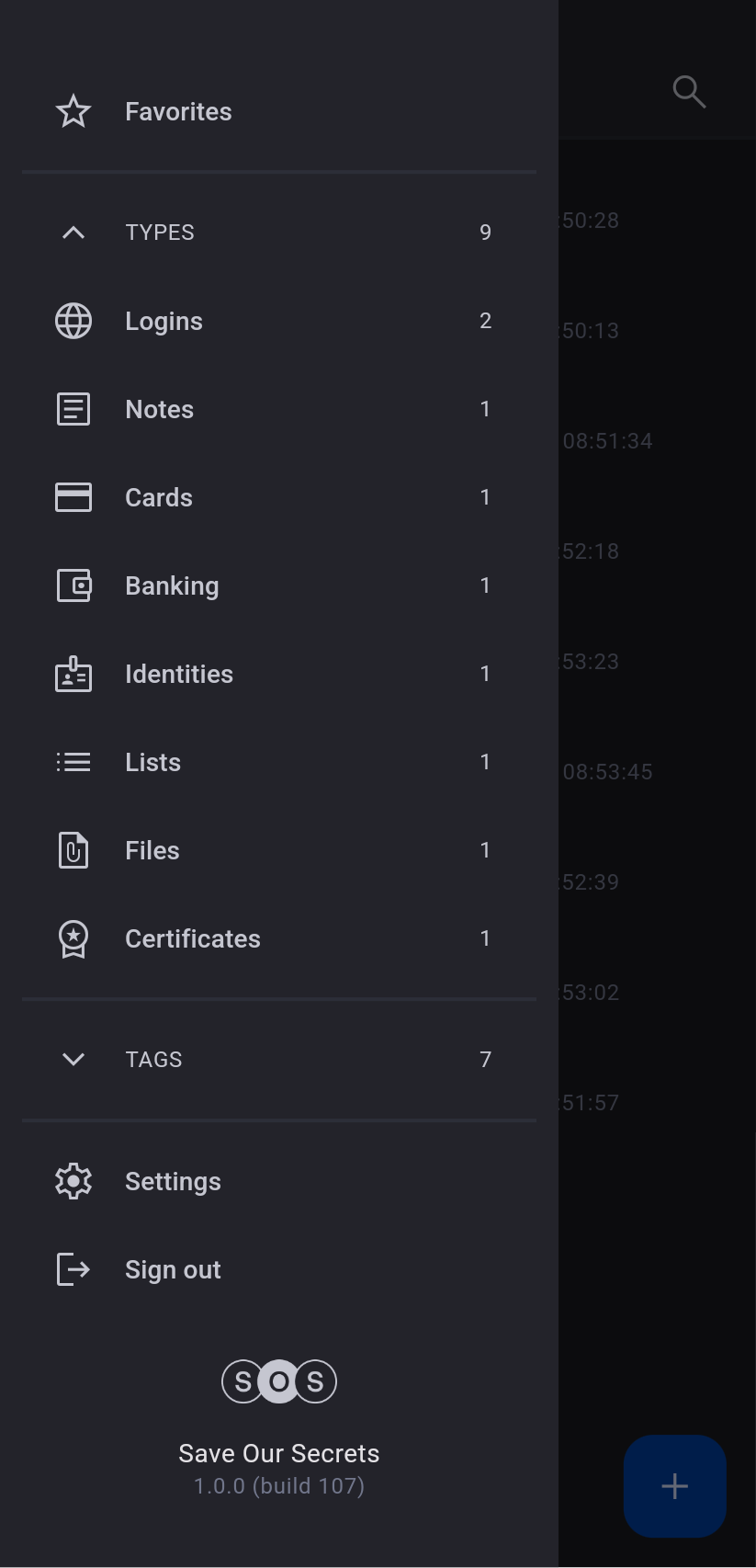Click the Notes document icon
The height and width of the screenshot is (1568, 756).
click(x=73, y=409)
